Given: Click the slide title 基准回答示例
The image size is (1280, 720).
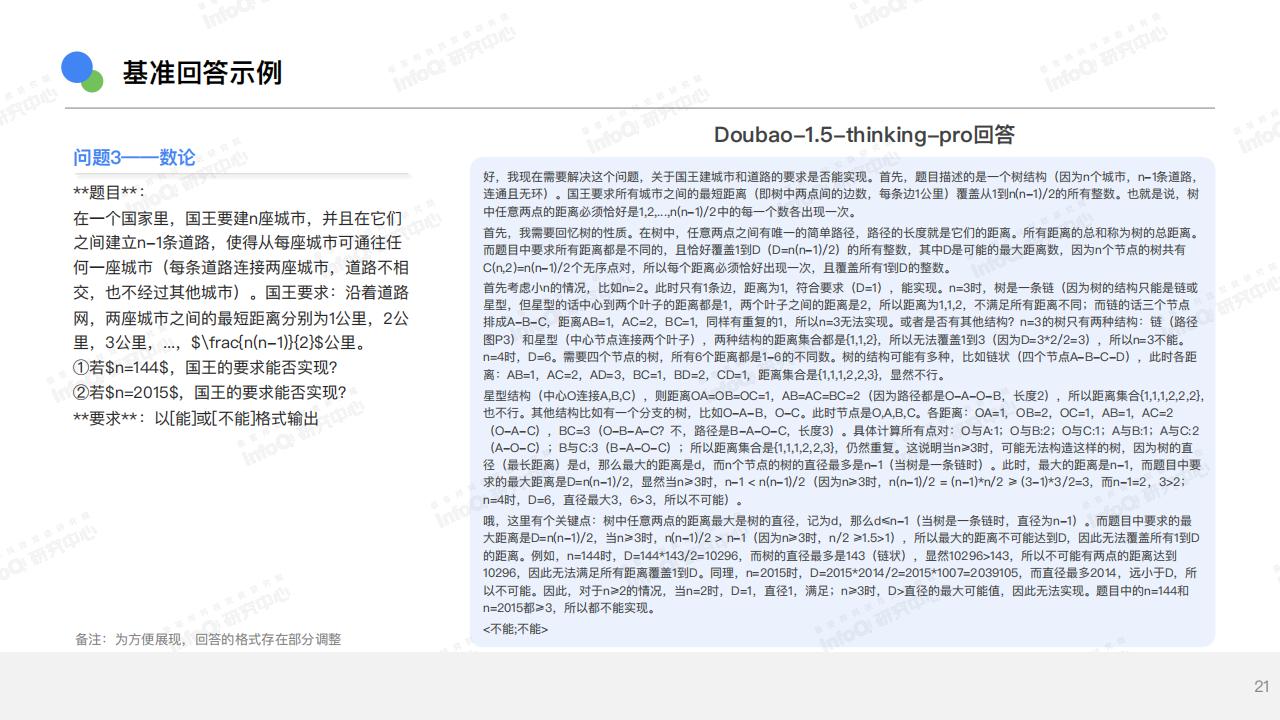Looking at the screenshot, I should coord(202,72).
